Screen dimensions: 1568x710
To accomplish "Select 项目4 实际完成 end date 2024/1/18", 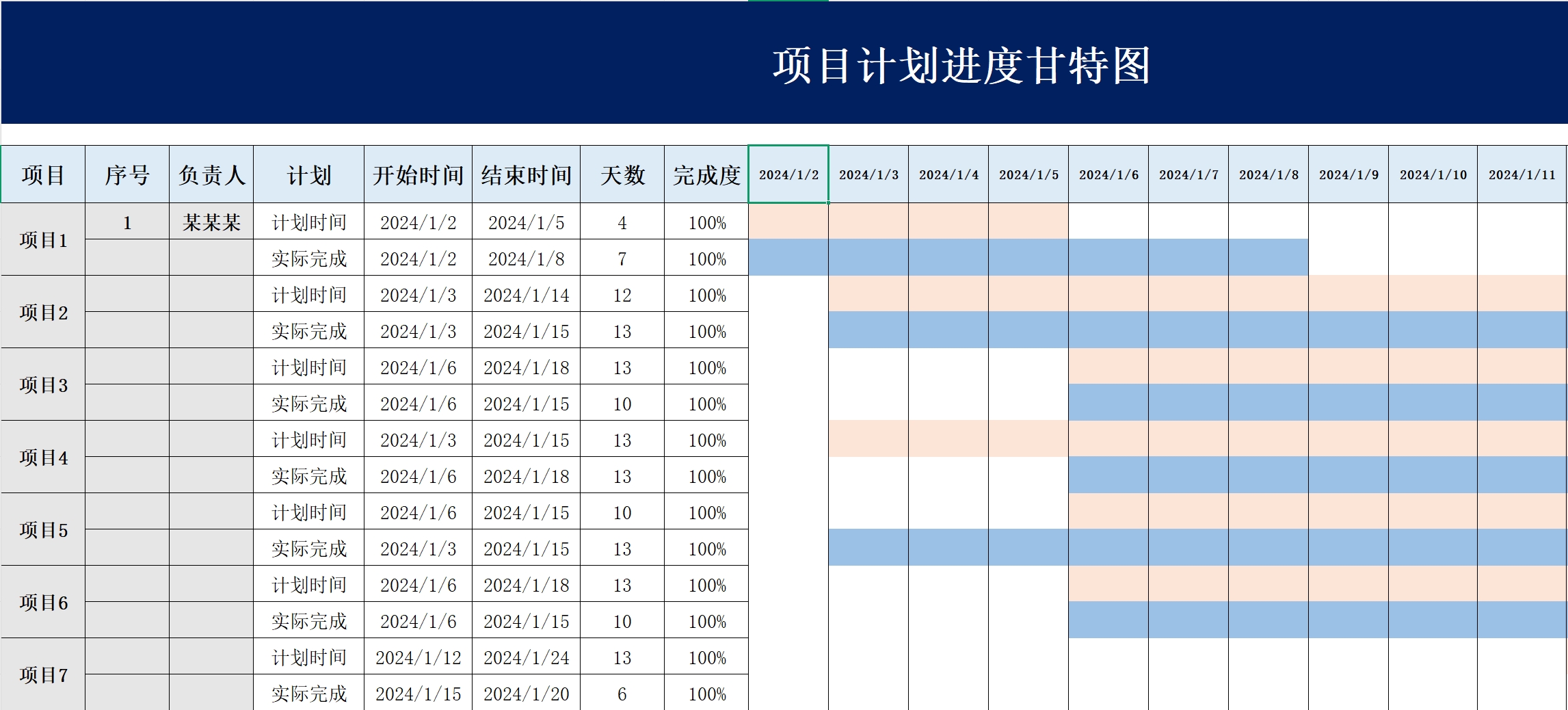I will tap(526, 475).
